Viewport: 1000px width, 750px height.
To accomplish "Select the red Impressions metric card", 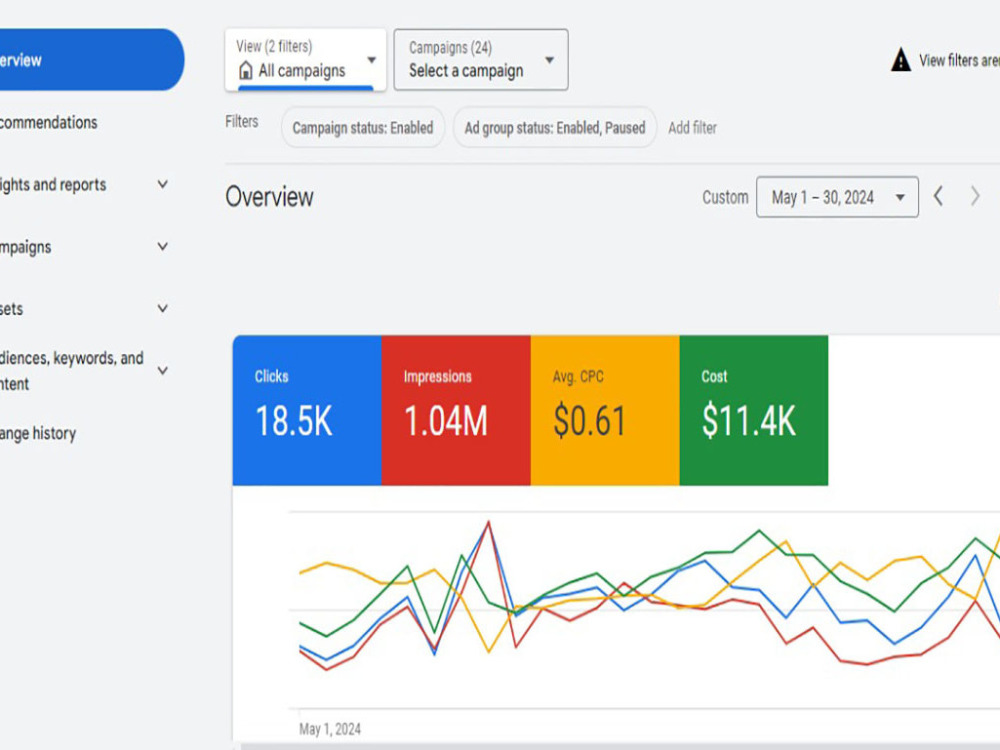I will (x=456, y=410).
